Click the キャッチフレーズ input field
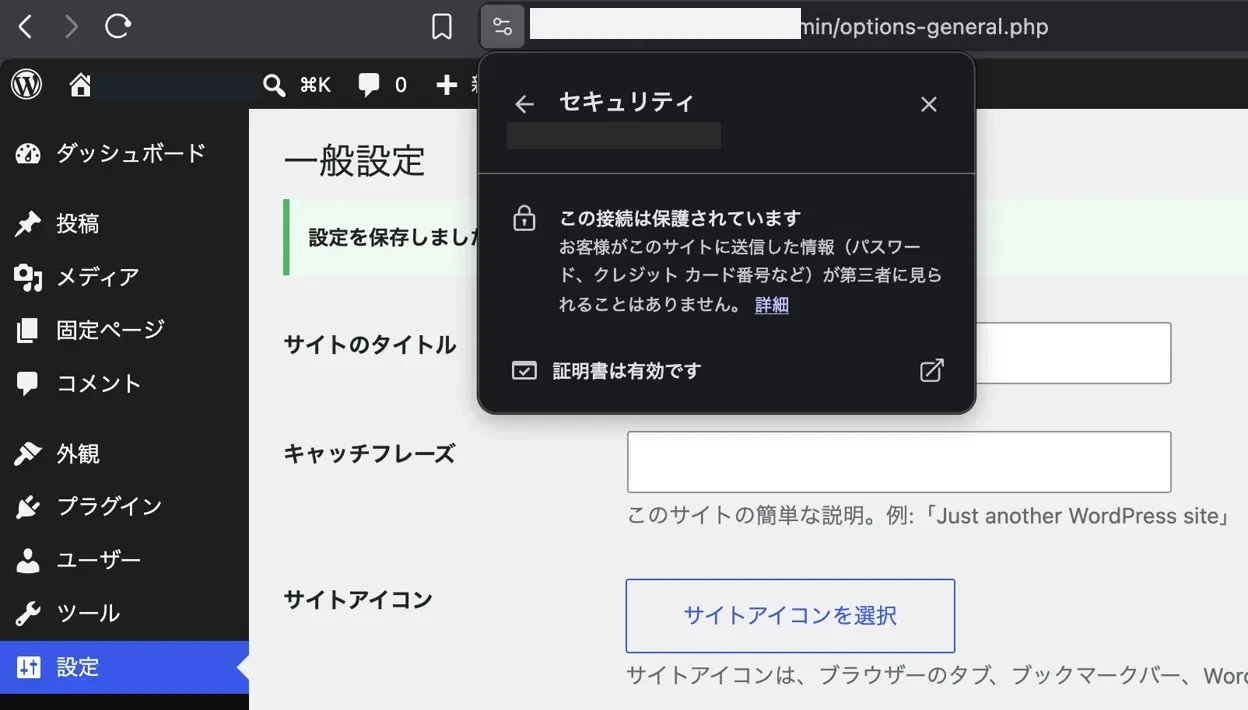The height and width of the screenshot is (710, 1248). tap(899, 462)
